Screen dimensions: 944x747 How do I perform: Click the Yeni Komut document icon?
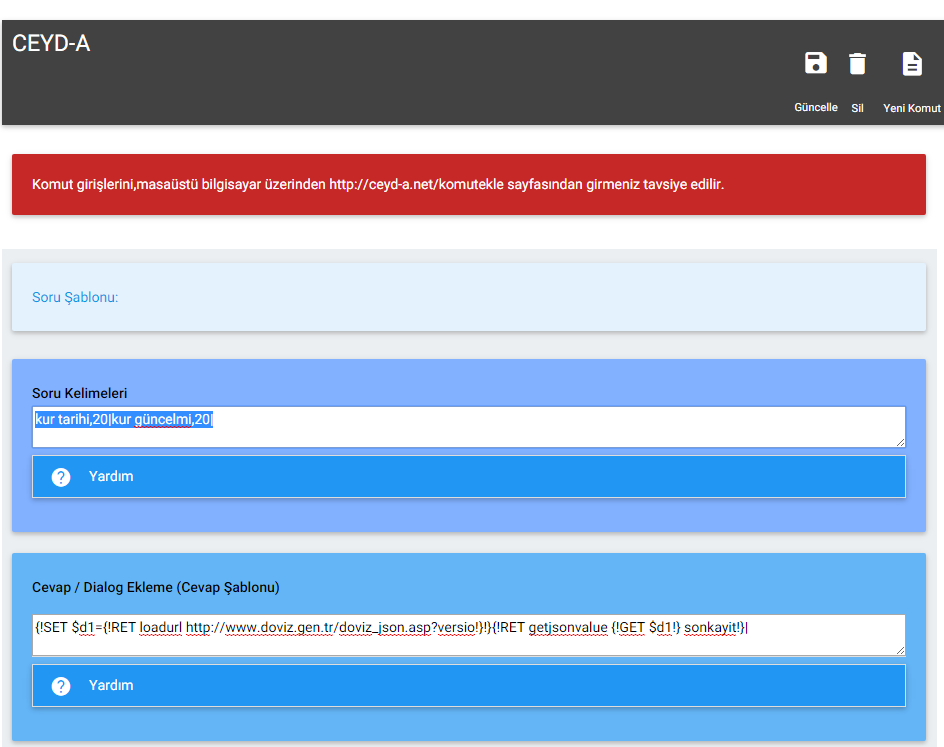pos(912,64)
